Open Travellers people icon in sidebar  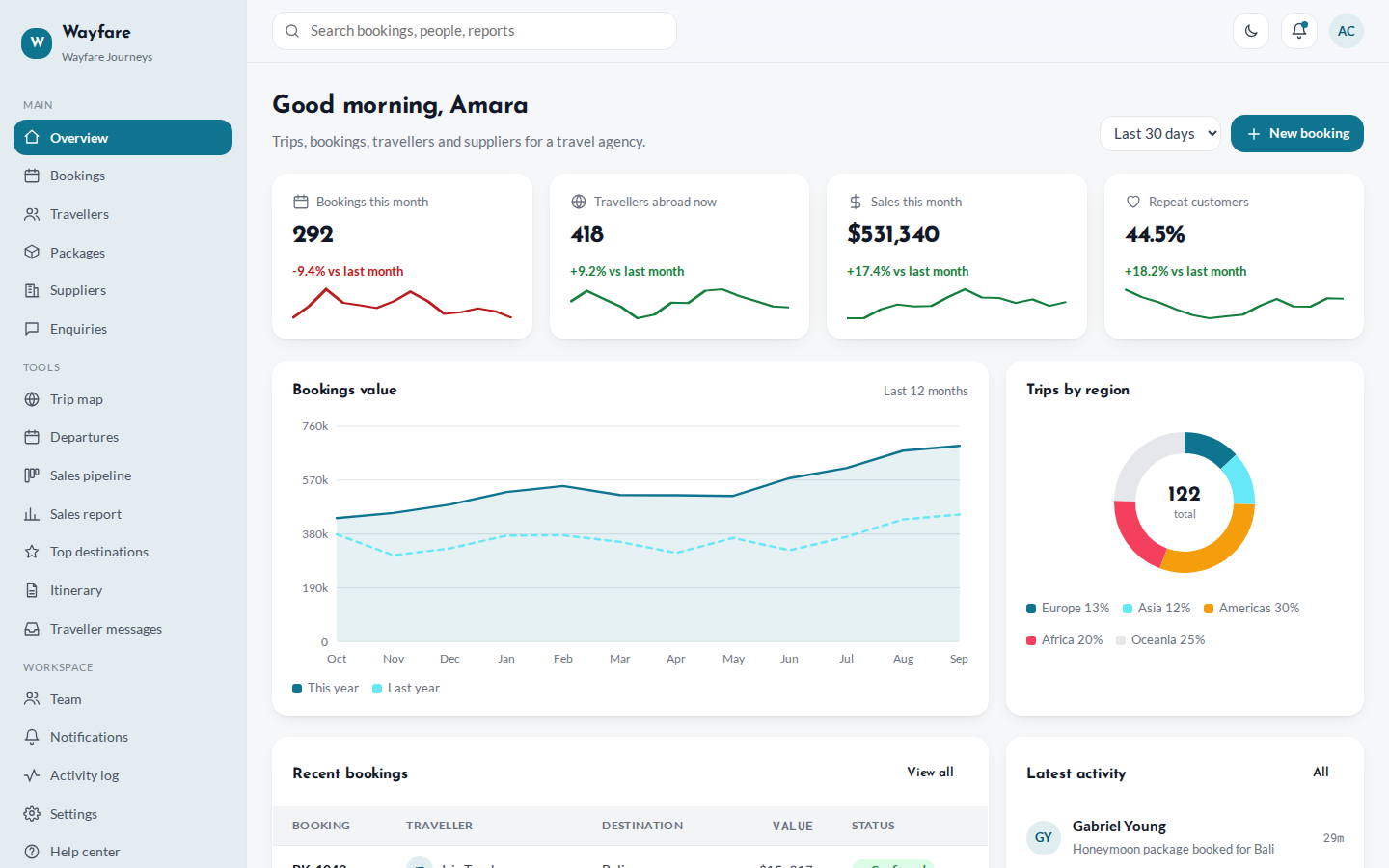[x=32, y=214]
